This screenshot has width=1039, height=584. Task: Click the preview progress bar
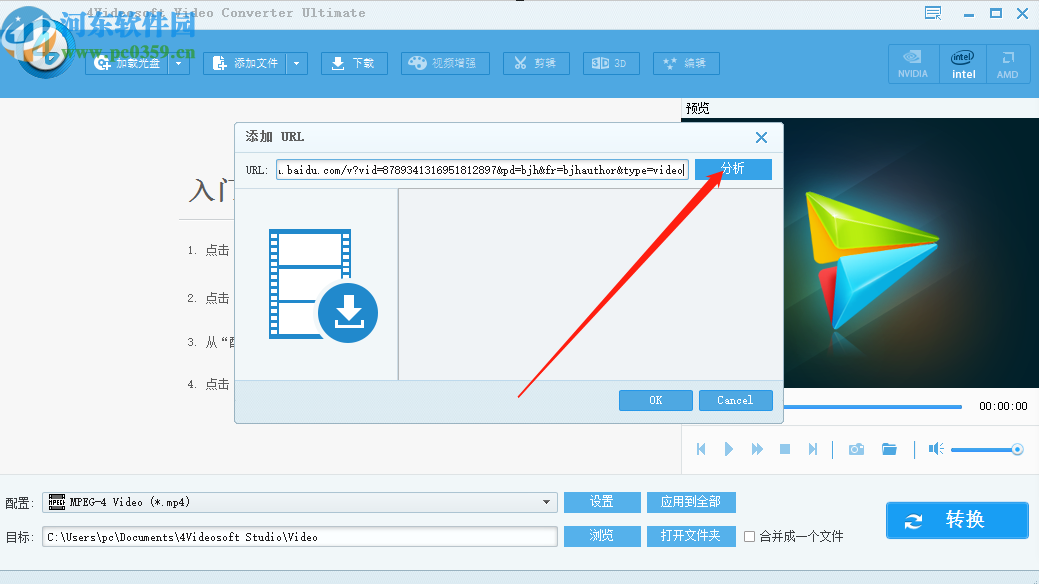point(873,406)
